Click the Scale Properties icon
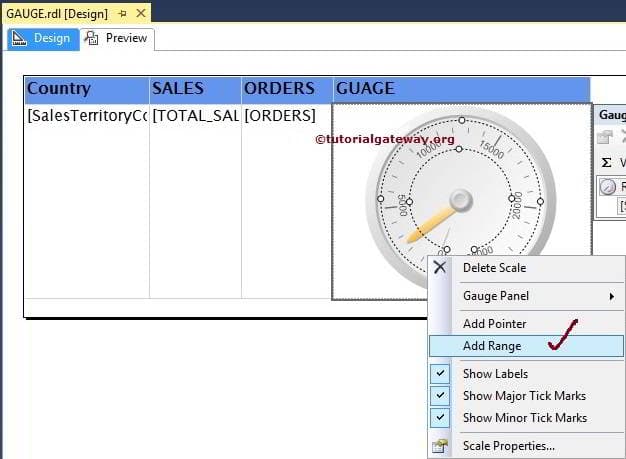626x459 pixels. coord(440,446)
